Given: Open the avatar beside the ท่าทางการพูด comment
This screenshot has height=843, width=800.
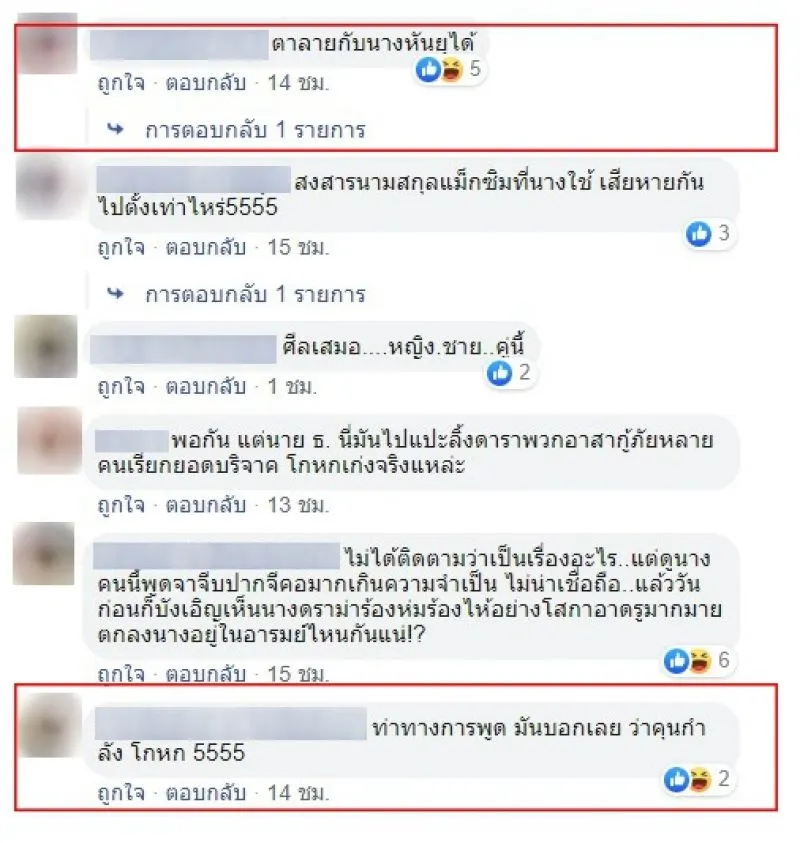Looking at the screenshot, I should point(51,725).
